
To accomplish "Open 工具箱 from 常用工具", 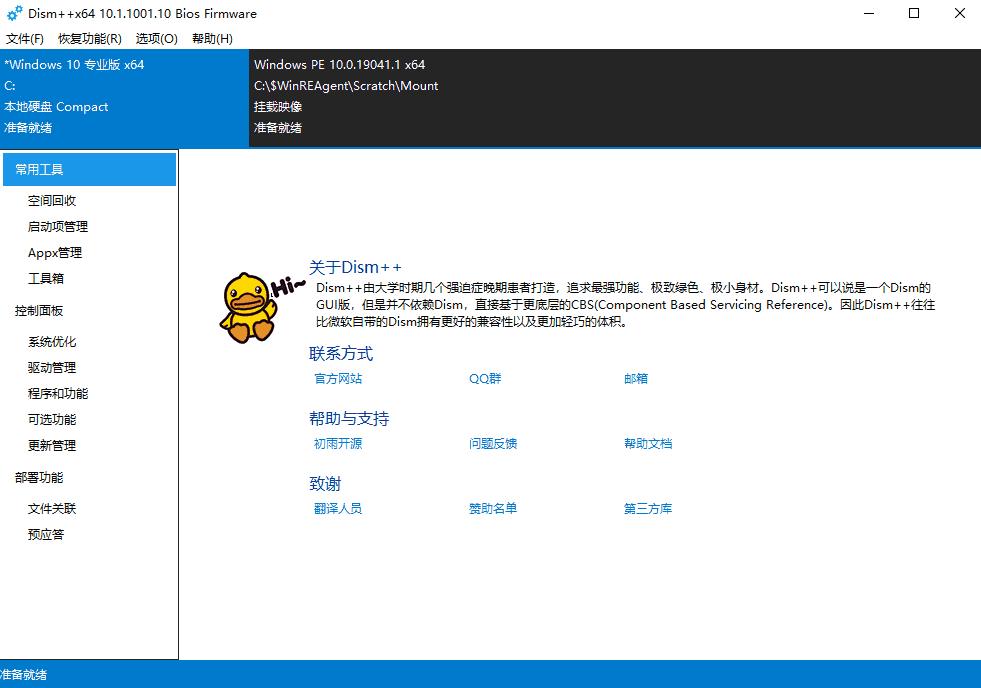I will pyautogui.click(x=45, y=278).
